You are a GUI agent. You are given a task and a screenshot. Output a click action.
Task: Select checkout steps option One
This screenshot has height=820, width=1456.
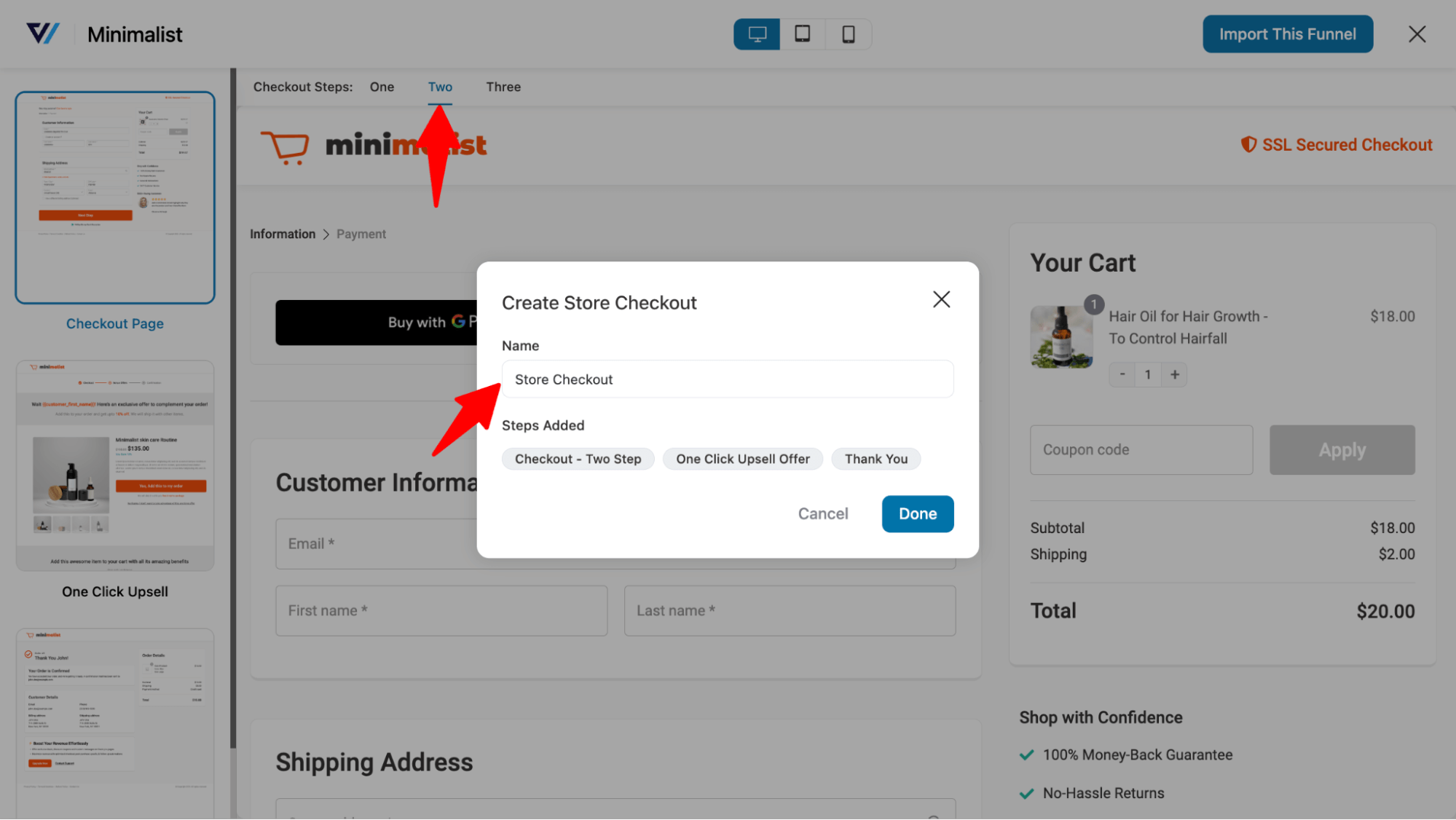(382, 87)
